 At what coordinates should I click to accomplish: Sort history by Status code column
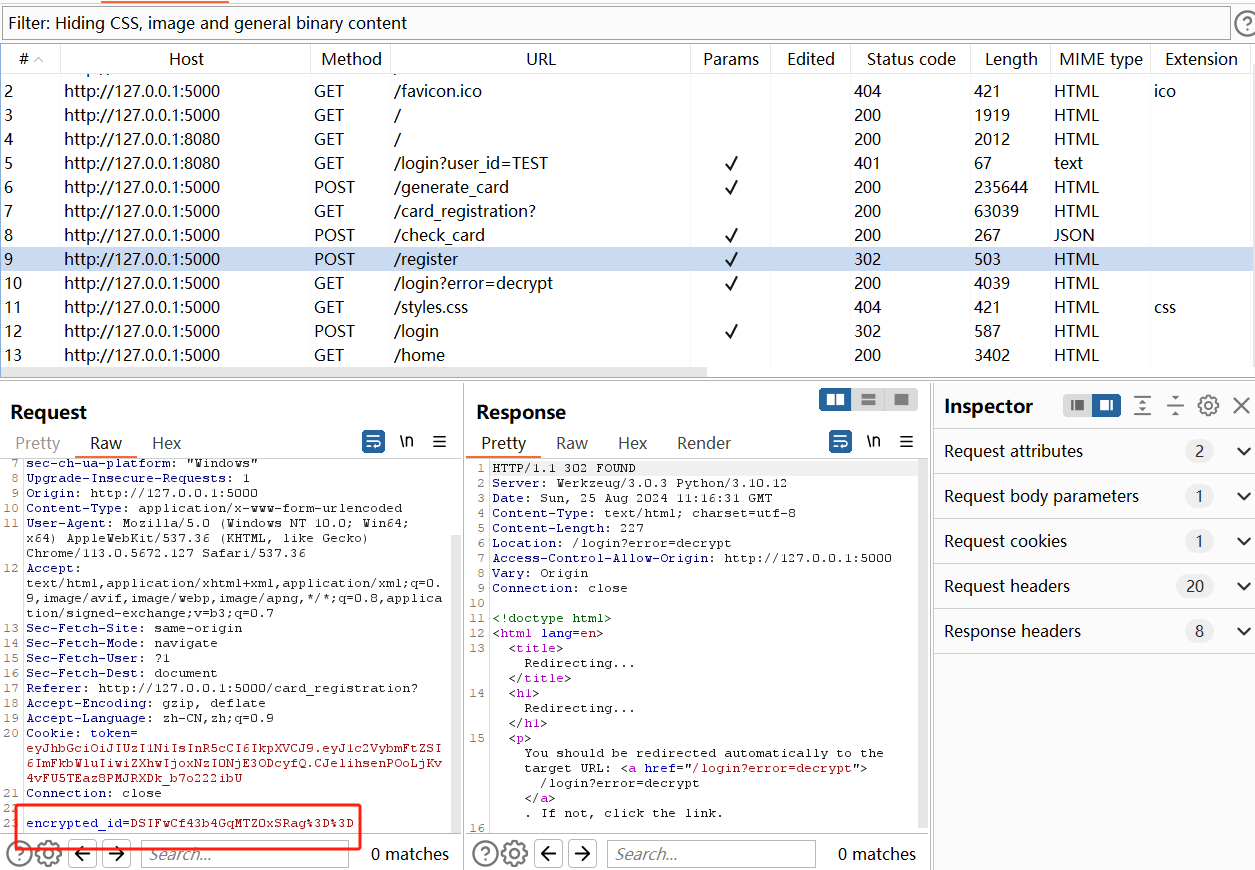[910, 59]
